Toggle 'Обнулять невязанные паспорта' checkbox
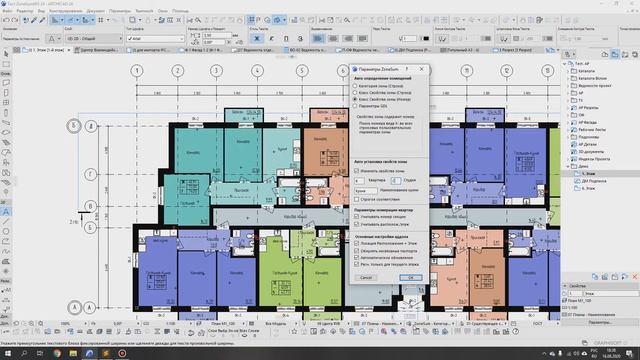Viewport: 640px width, 360px height. point(356,251)
